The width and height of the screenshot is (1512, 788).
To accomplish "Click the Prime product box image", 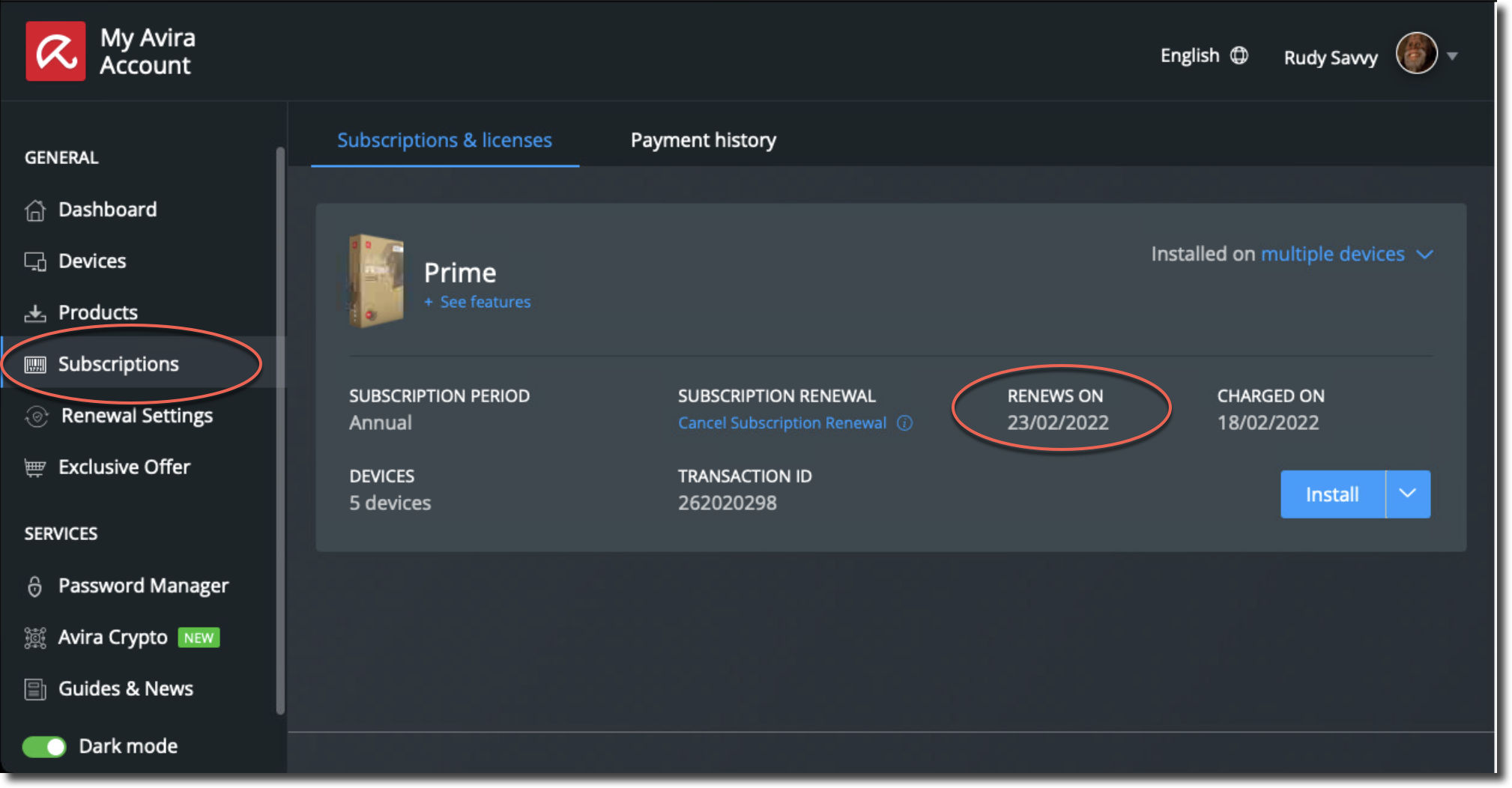I will coord(376,281).
